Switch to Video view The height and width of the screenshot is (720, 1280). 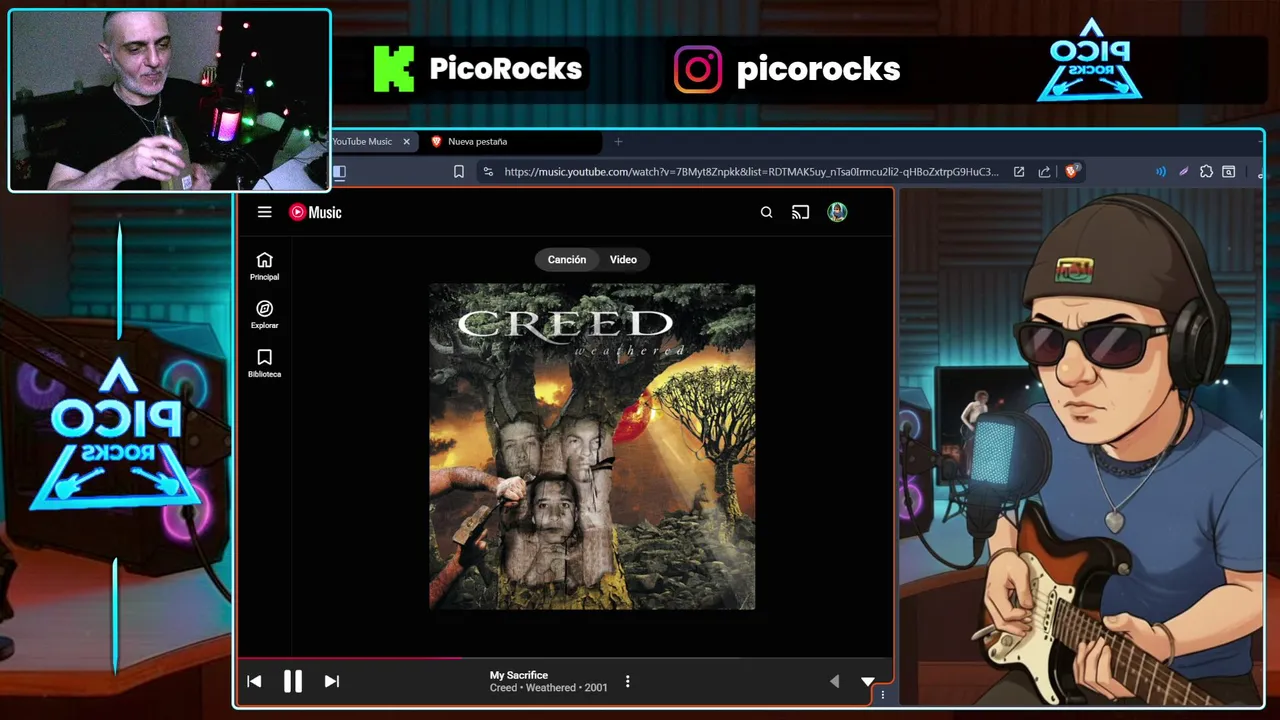click(x=623, y=259)
